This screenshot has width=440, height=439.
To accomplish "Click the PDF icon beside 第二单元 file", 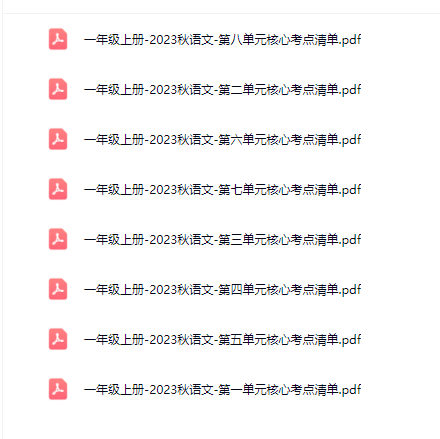I will click(x=58, y=89).
